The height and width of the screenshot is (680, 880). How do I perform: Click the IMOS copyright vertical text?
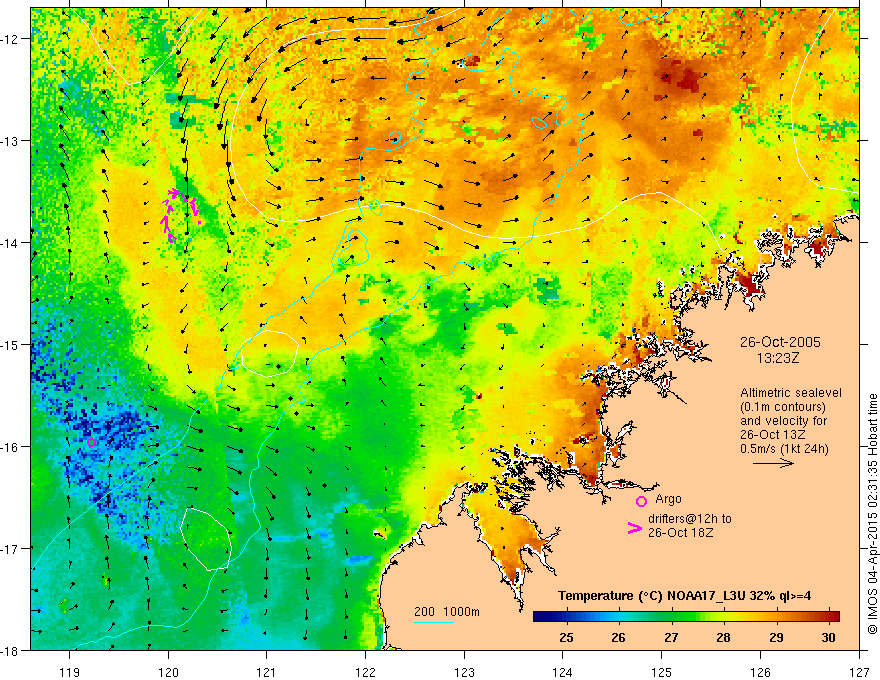[872, 513]
